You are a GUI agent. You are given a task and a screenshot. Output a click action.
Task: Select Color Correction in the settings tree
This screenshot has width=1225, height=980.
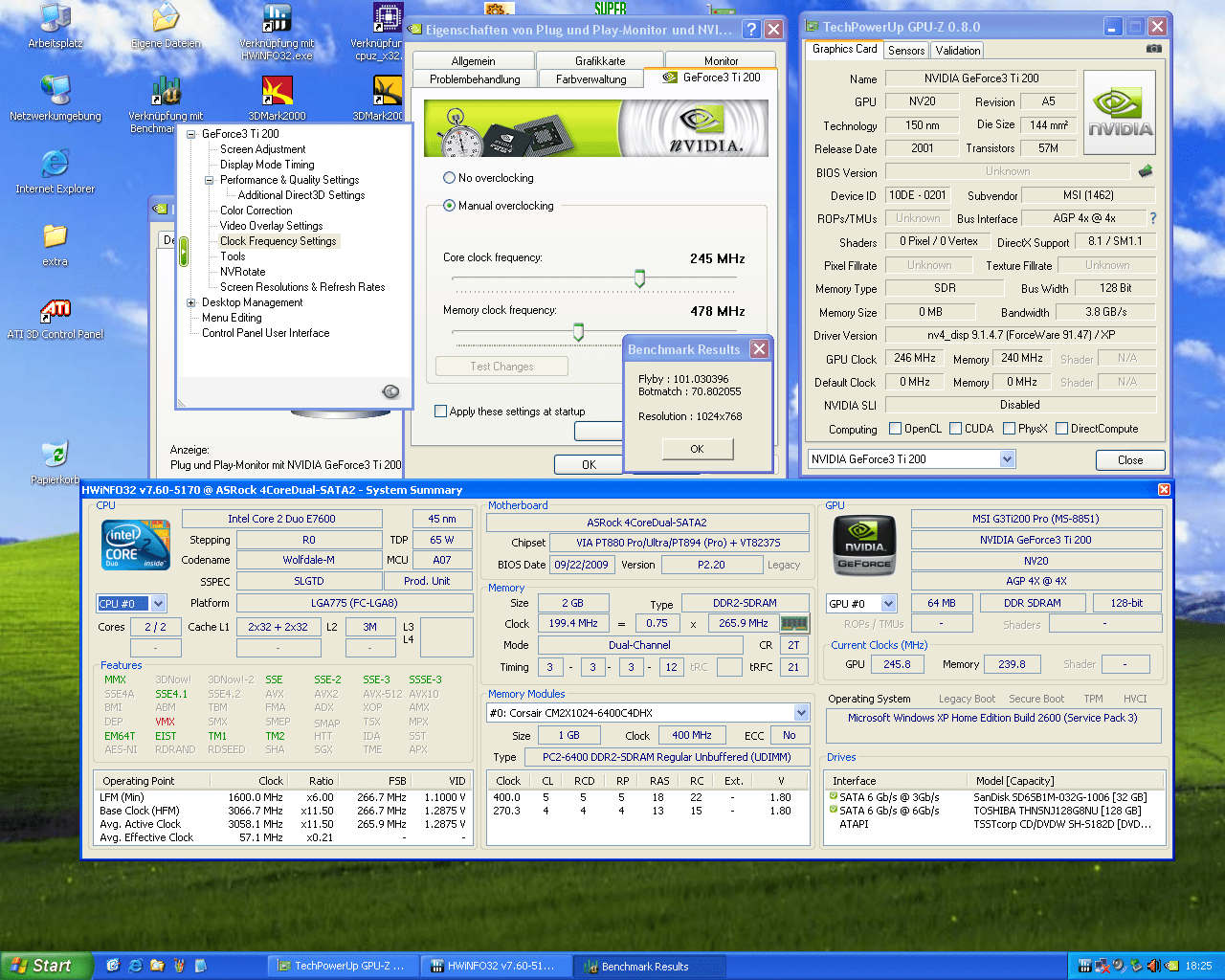click(x=256, y=211)
